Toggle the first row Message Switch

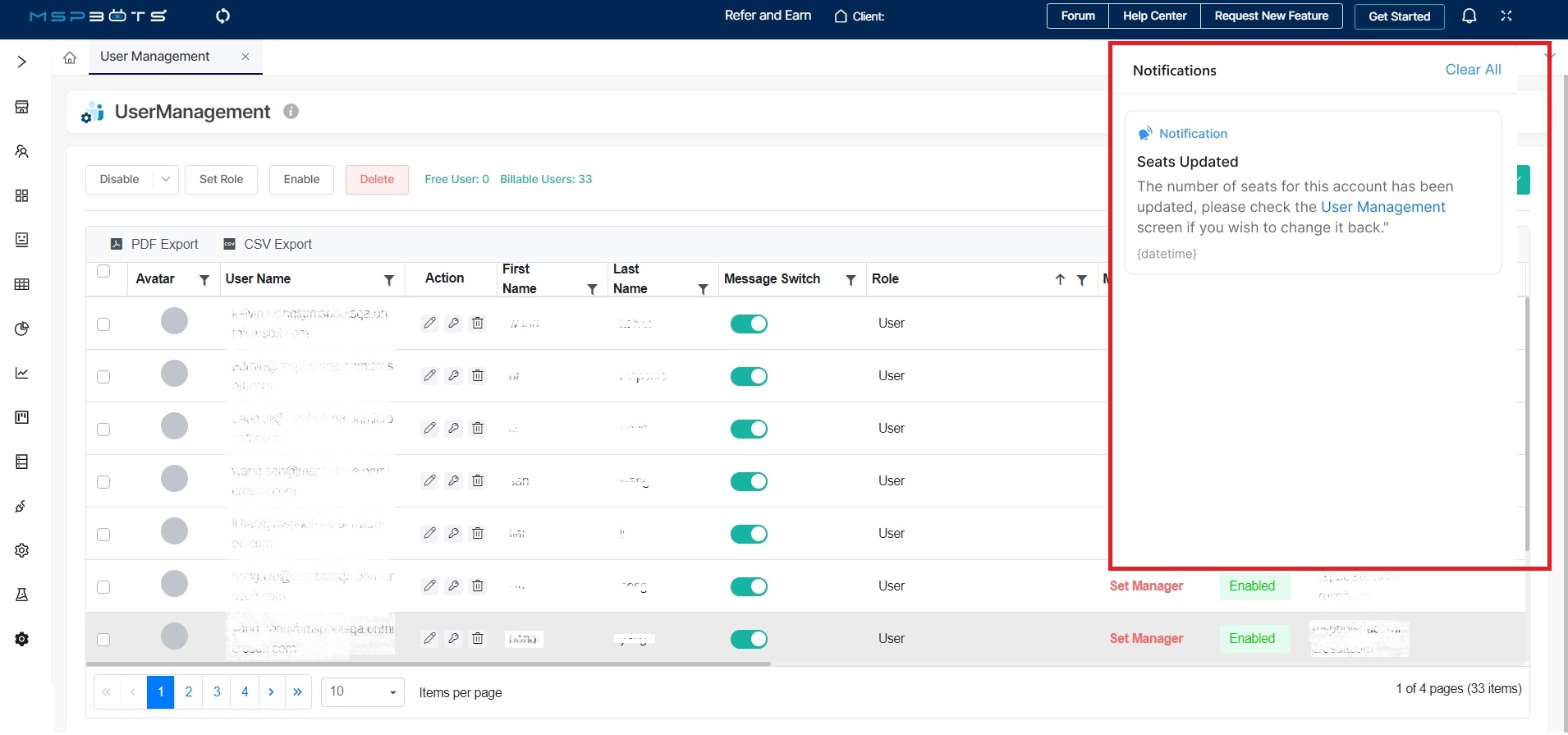[x=749, y=324]
